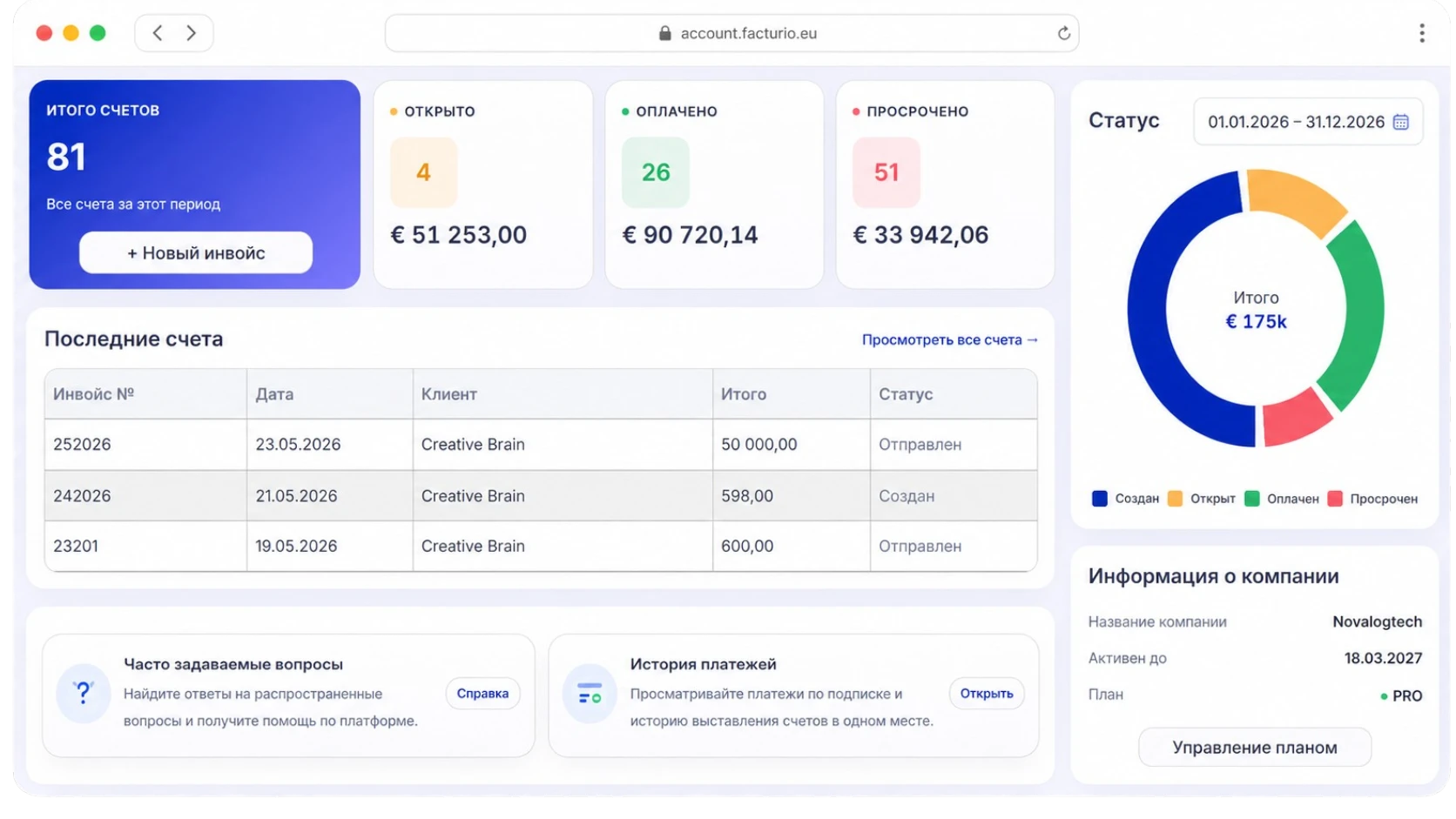Click the Создан blue legend swatch
The height and width of the screenshot is (819, 1456).
[1100, 499]
